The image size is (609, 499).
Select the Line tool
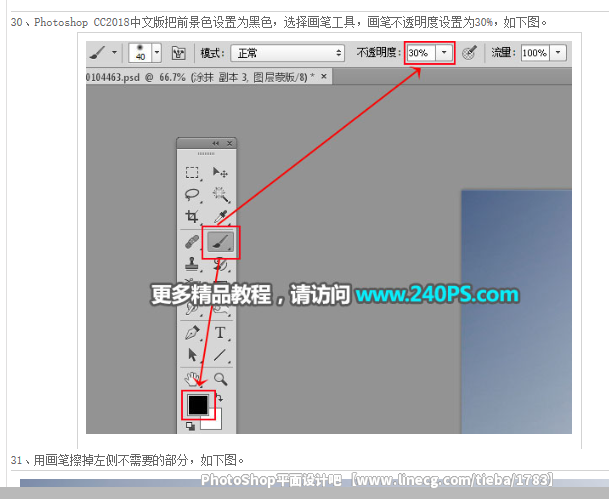(220, 355)
